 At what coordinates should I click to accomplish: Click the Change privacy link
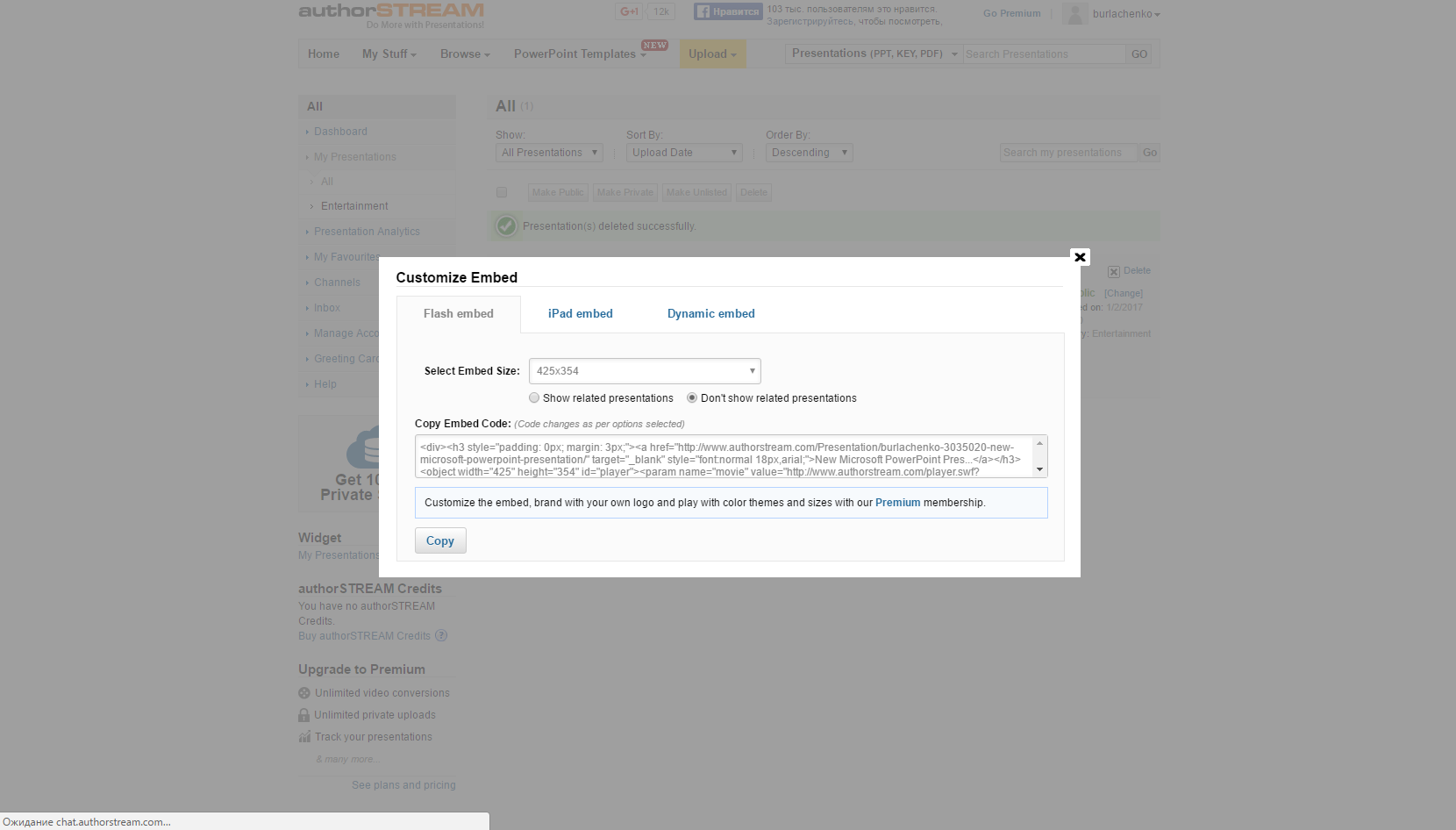(x=1124, y=294)
